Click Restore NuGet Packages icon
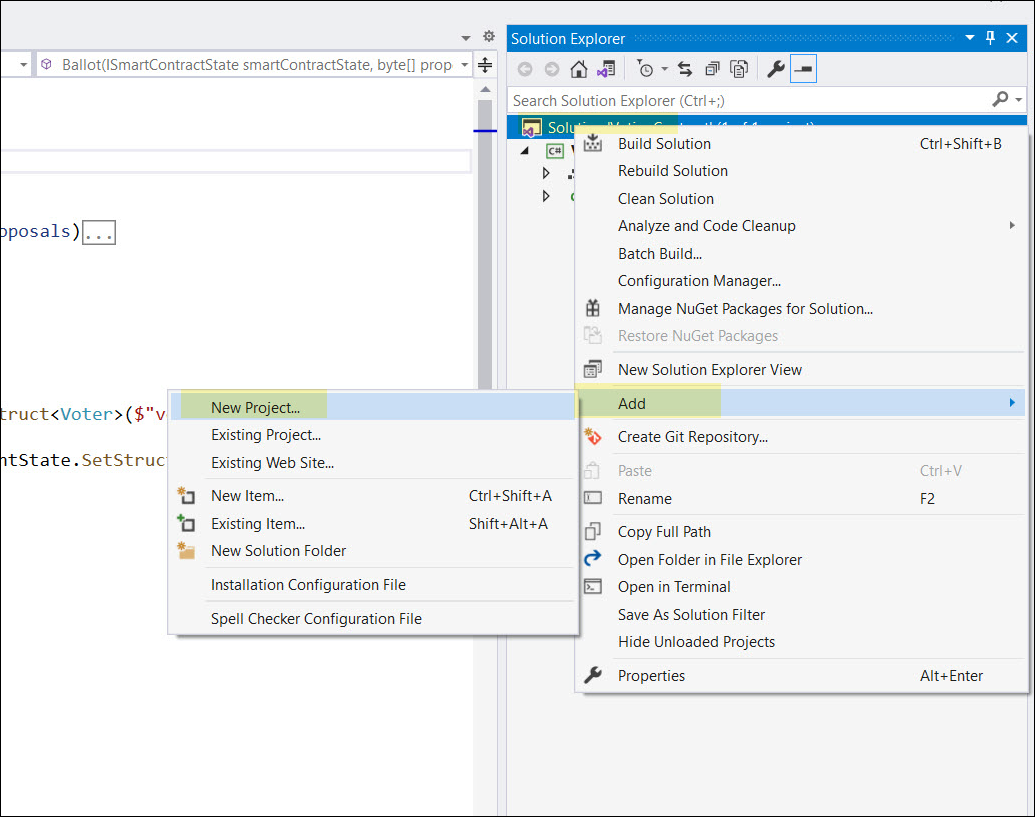 tap(593, 336)
